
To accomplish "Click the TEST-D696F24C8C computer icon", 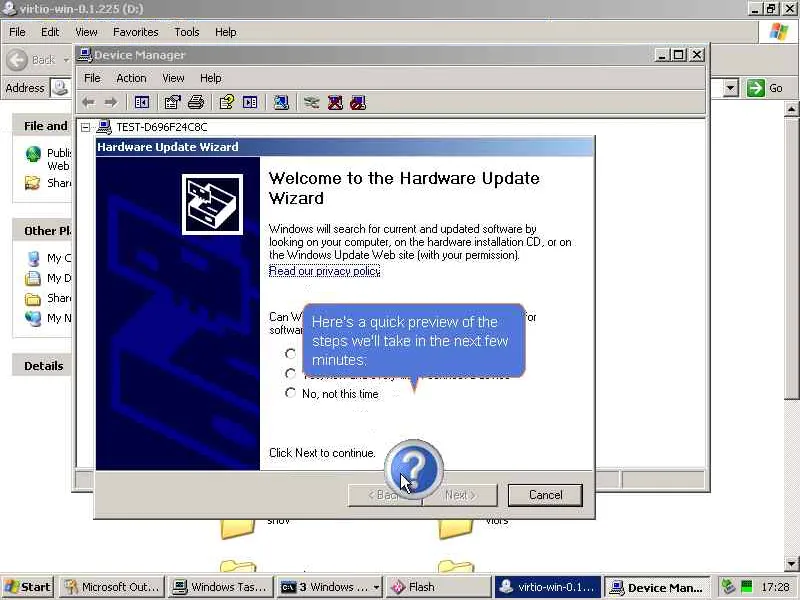I will (104, 127).
